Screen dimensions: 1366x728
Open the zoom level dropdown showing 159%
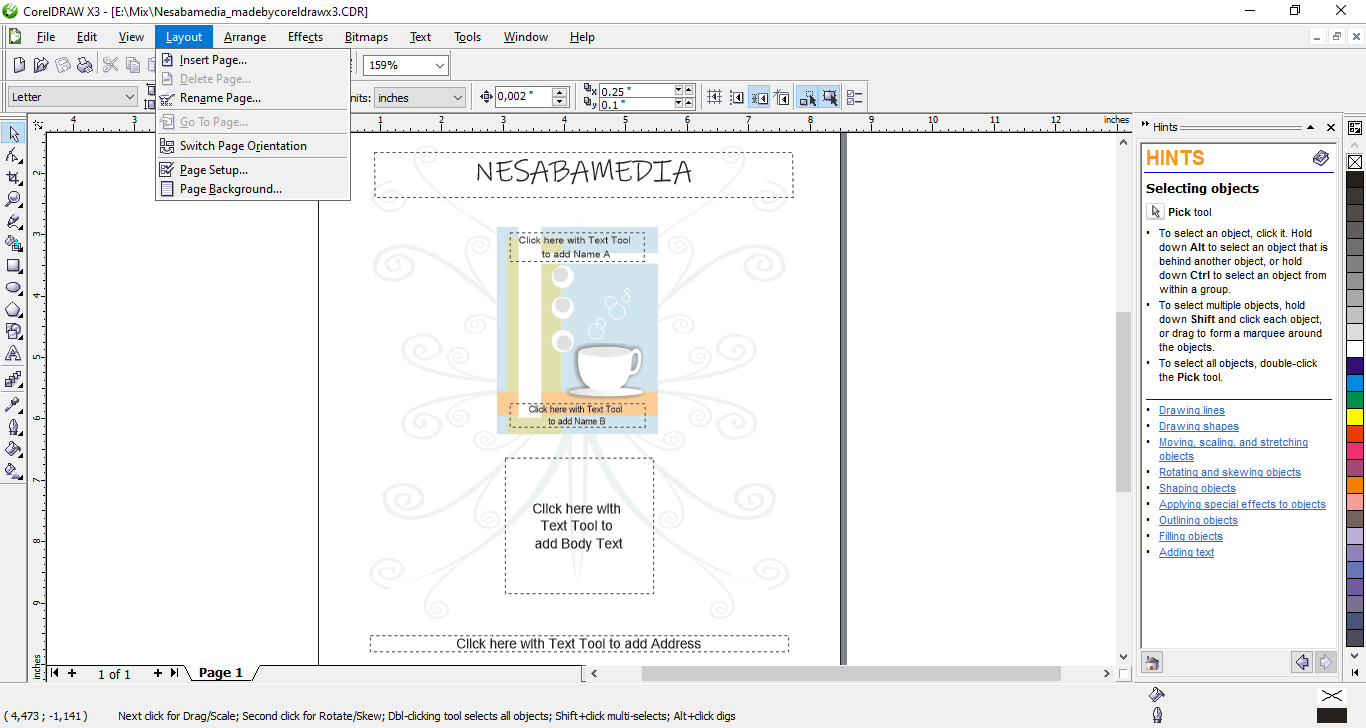(x=439, y=65)
